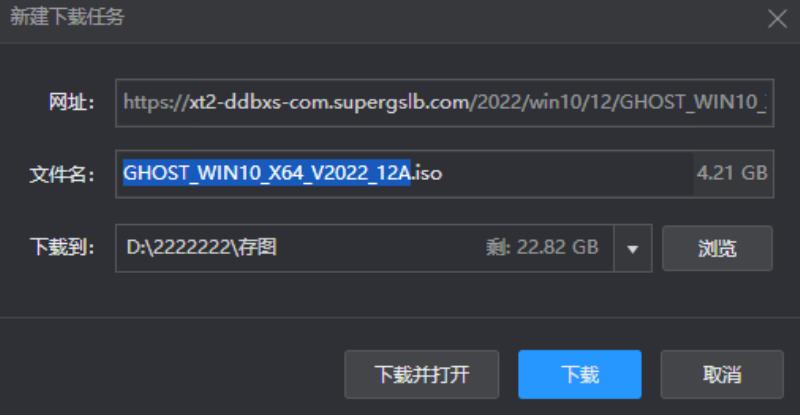
Task: Open the 浏览 folder browser
Action: click(x=717, y=249)
